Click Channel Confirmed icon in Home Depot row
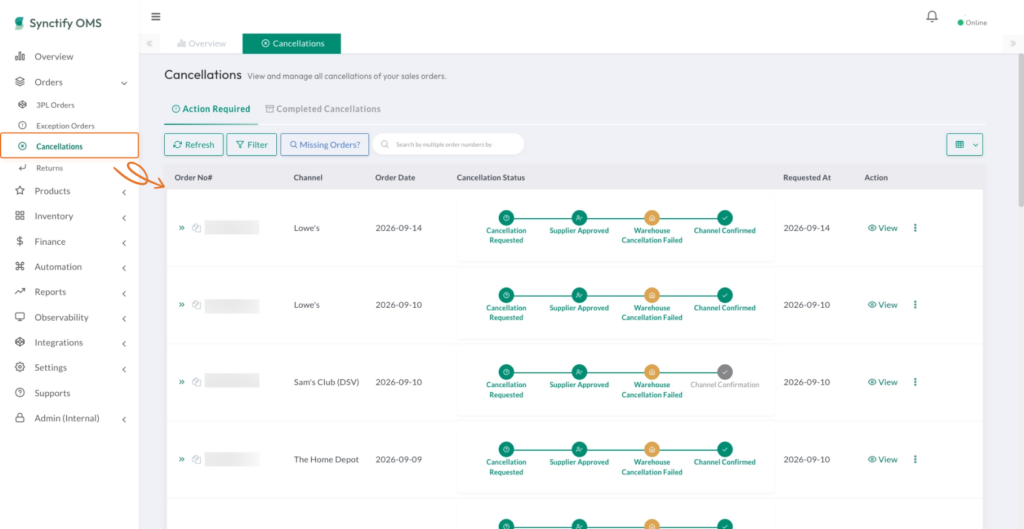 [725, 449]
